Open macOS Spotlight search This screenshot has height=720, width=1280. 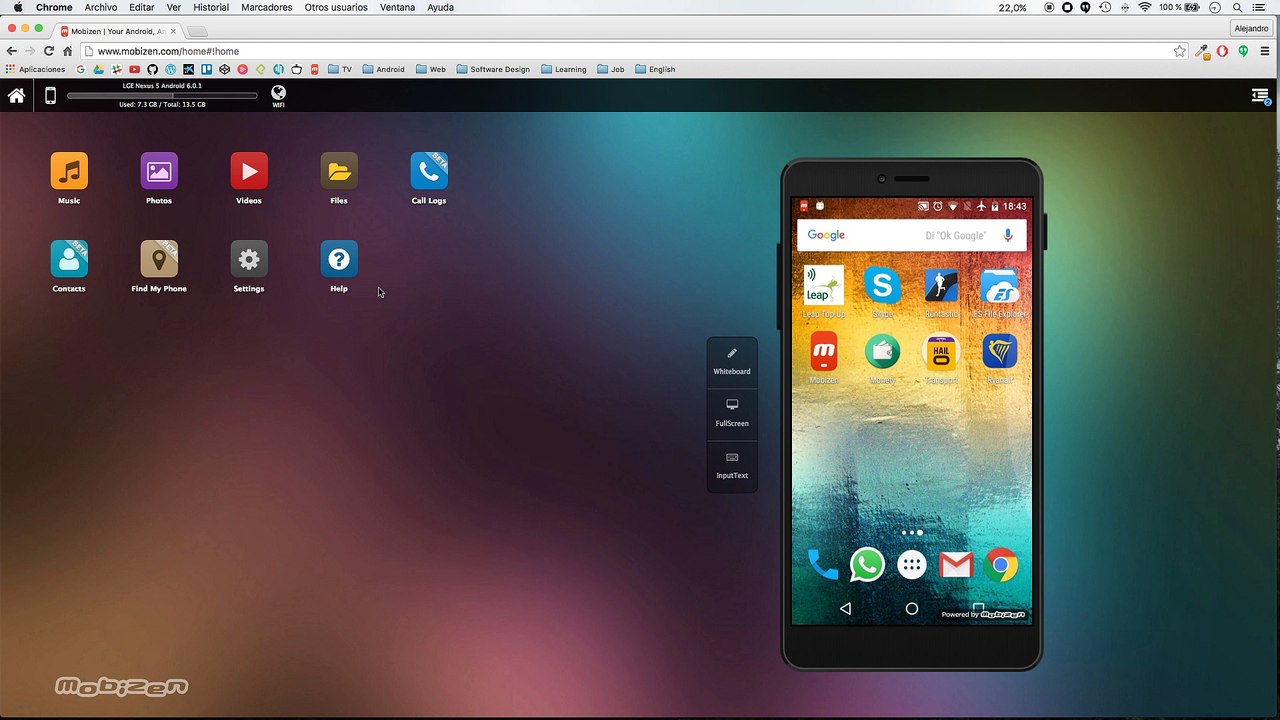coord(1237,7)
